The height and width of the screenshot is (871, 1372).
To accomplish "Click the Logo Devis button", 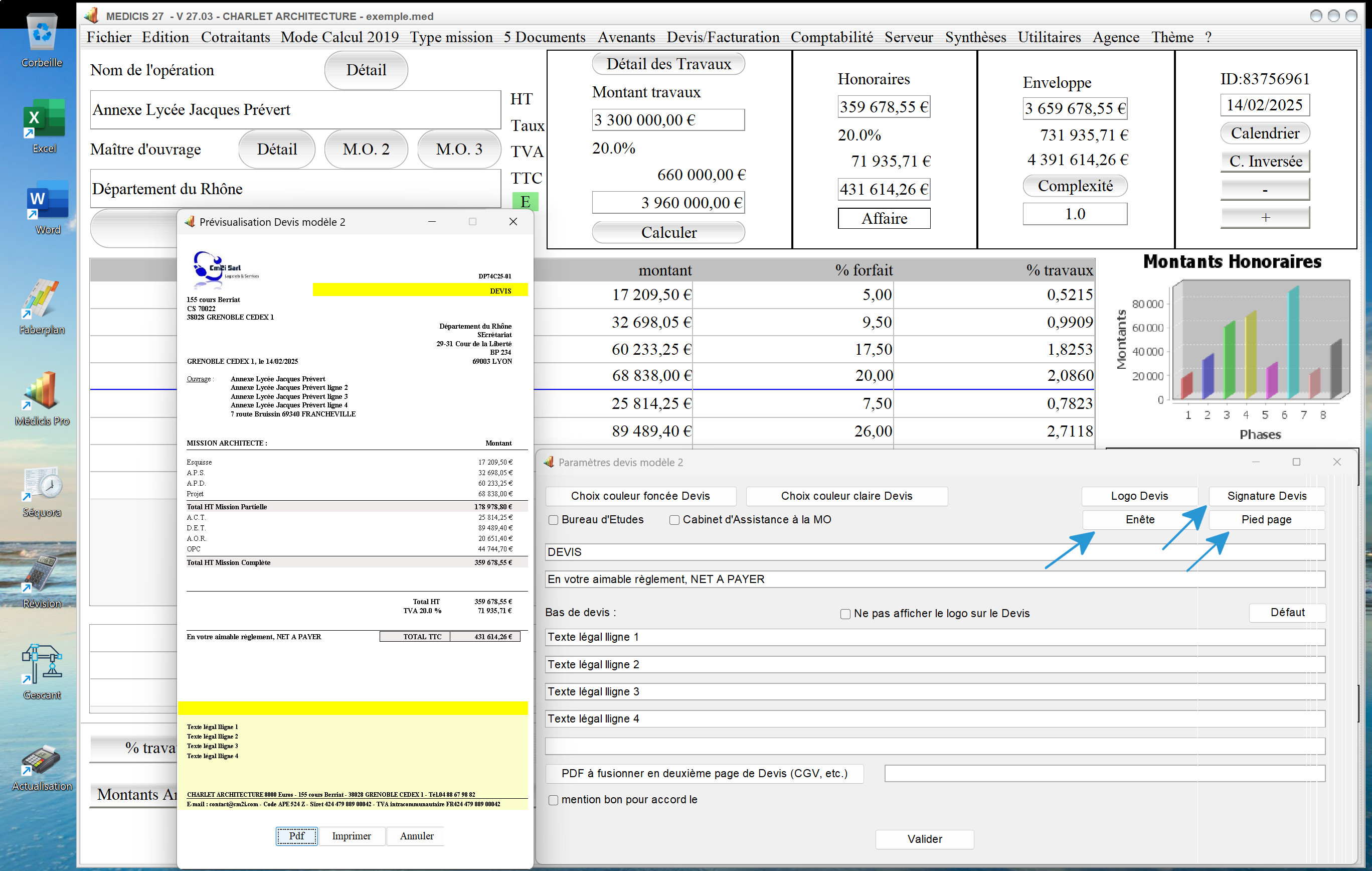I will click(1139, 496).
